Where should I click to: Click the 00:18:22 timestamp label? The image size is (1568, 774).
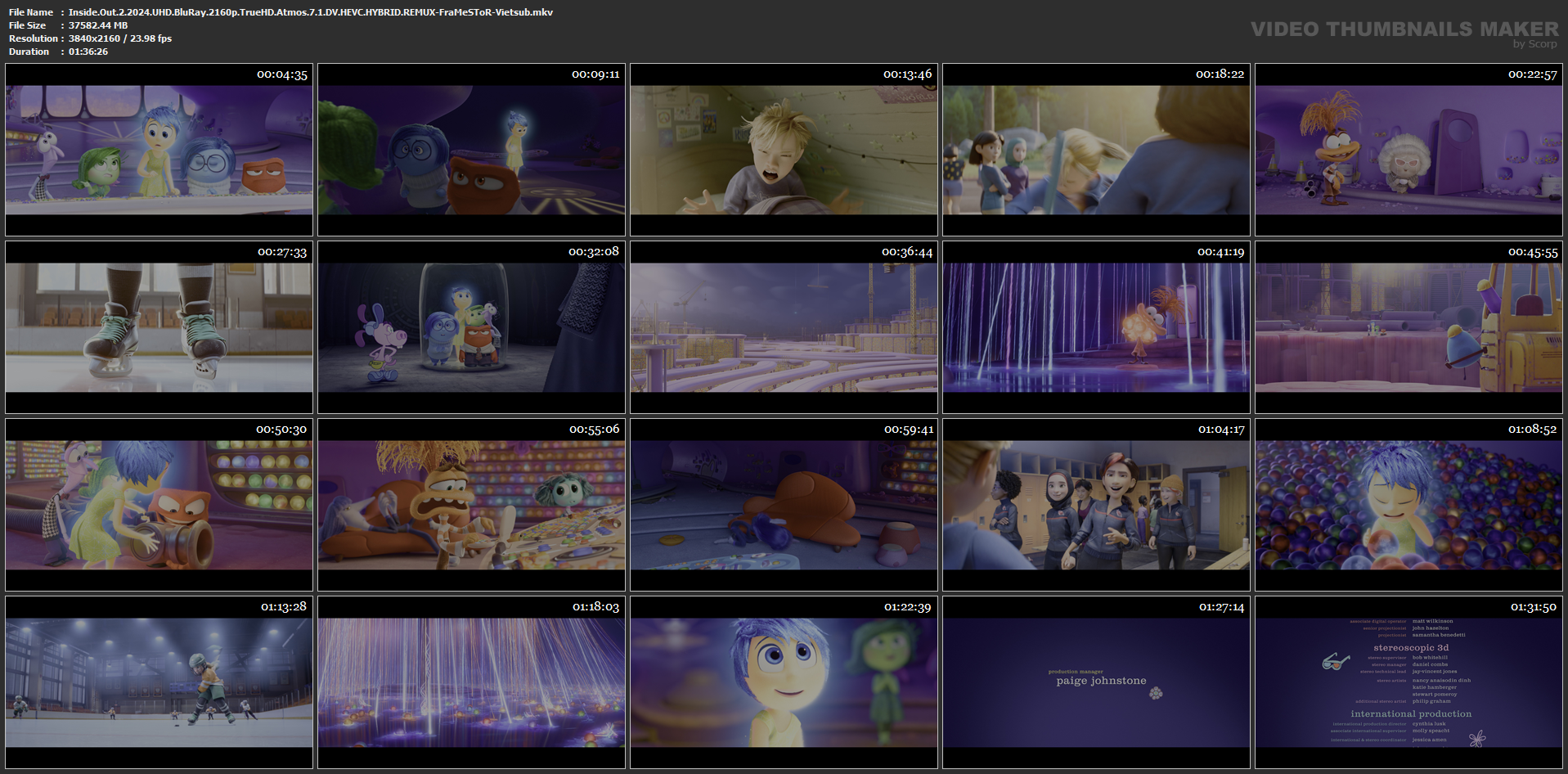click(x=1220, y=74)
